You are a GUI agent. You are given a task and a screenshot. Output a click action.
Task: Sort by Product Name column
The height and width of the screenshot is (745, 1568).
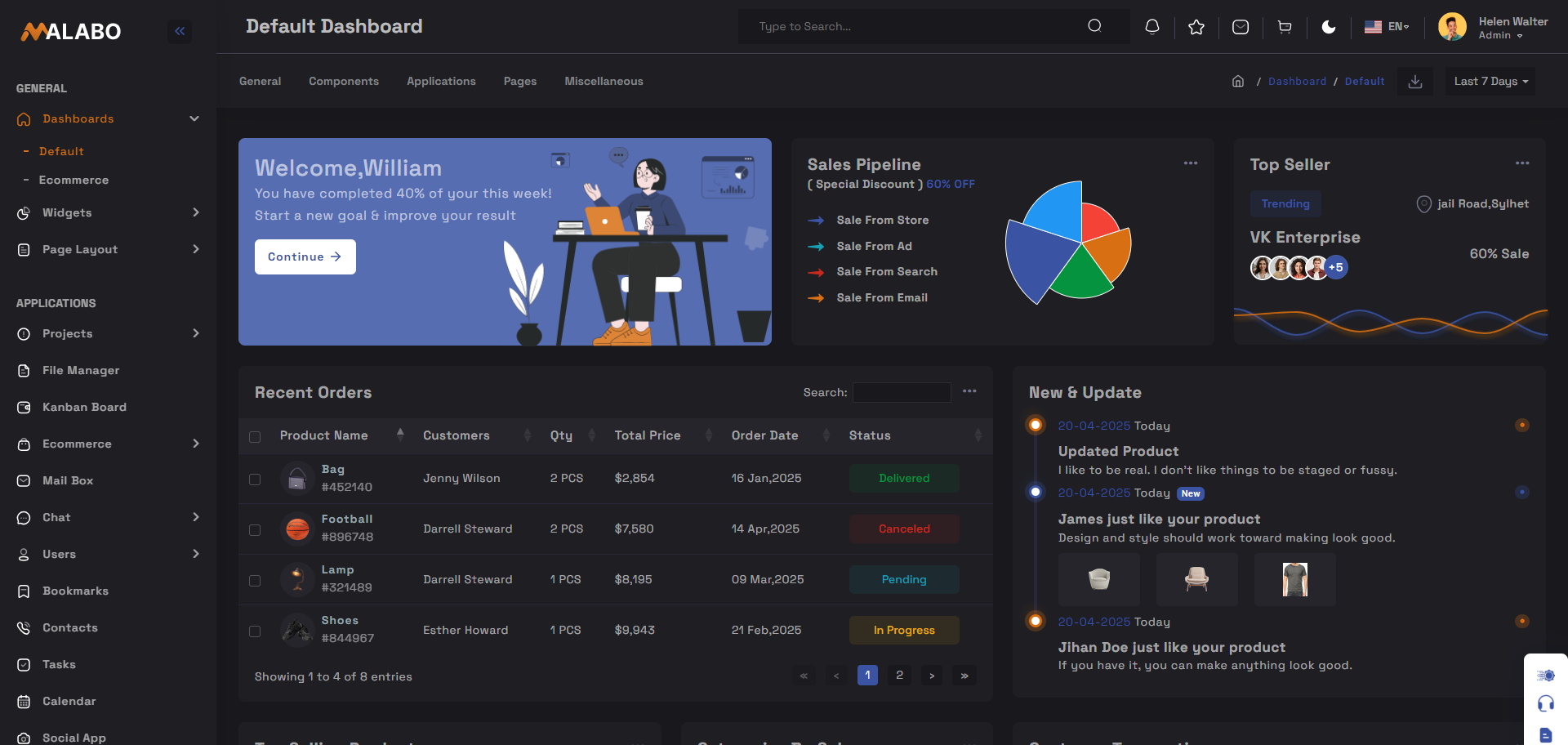[342, 435]
